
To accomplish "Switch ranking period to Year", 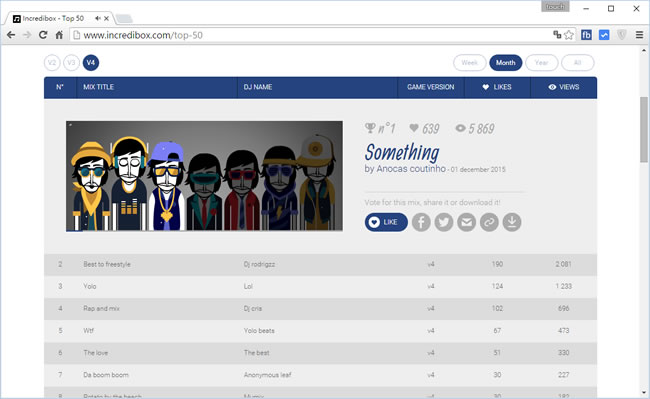I will click(x=541, y=63).
